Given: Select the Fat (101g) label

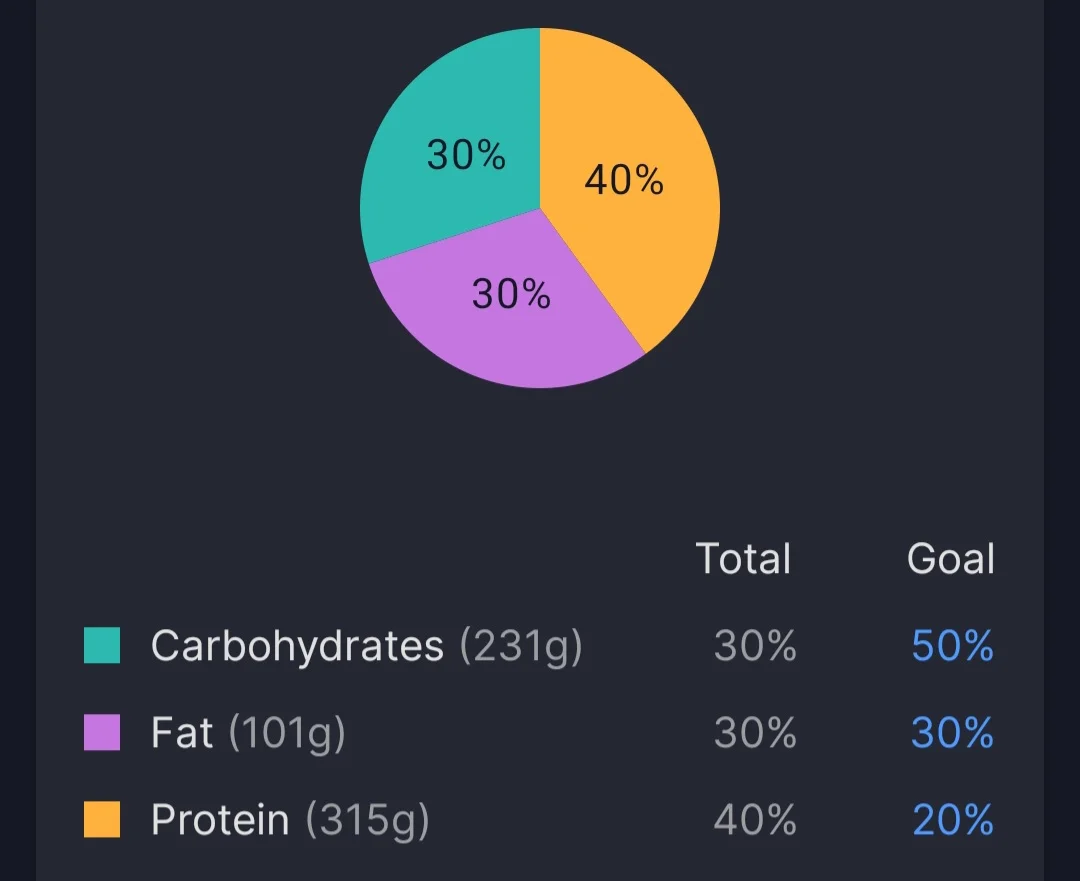Looking at the screenshot, I should tap(248, 733).
